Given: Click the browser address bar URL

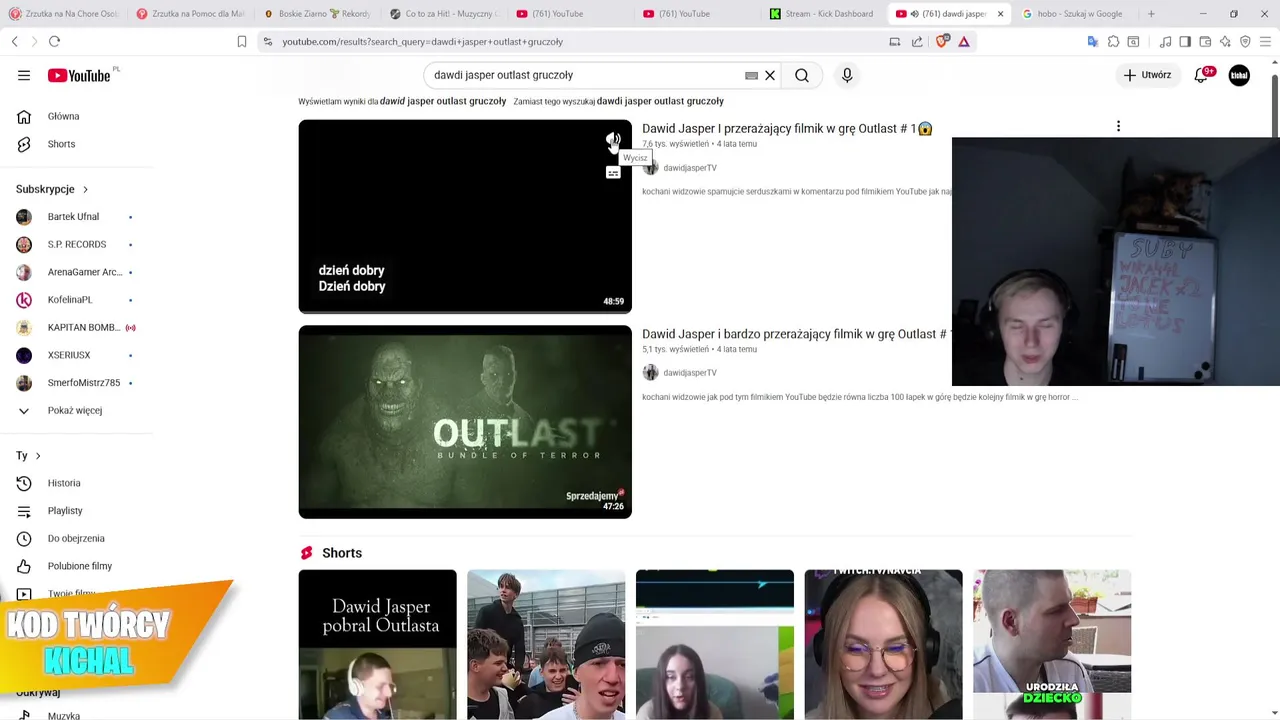Looking at the screenshot, I should 423,42.
